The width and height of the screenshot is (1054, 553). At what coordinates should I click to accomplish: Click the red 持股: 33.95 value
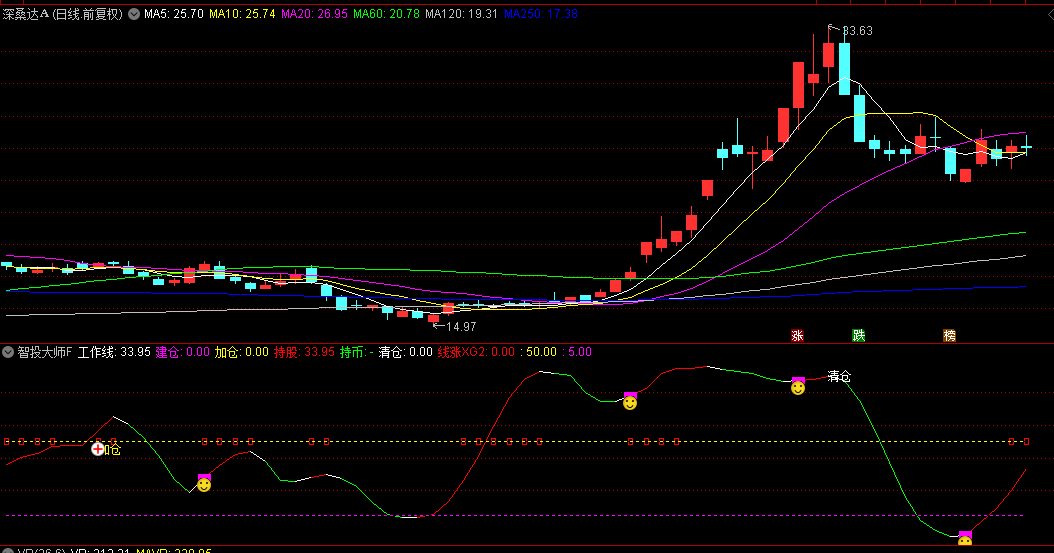(304, 352)
